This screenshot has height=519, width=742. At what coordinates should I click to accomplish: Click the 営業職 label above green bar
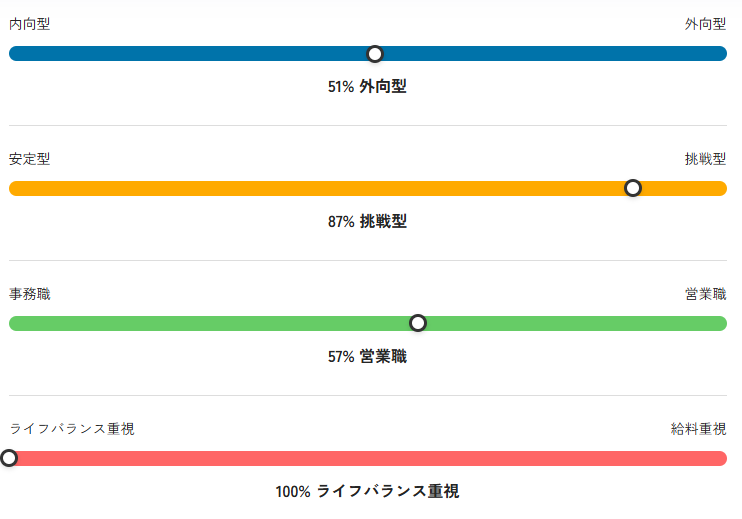[x=706, y=294]
